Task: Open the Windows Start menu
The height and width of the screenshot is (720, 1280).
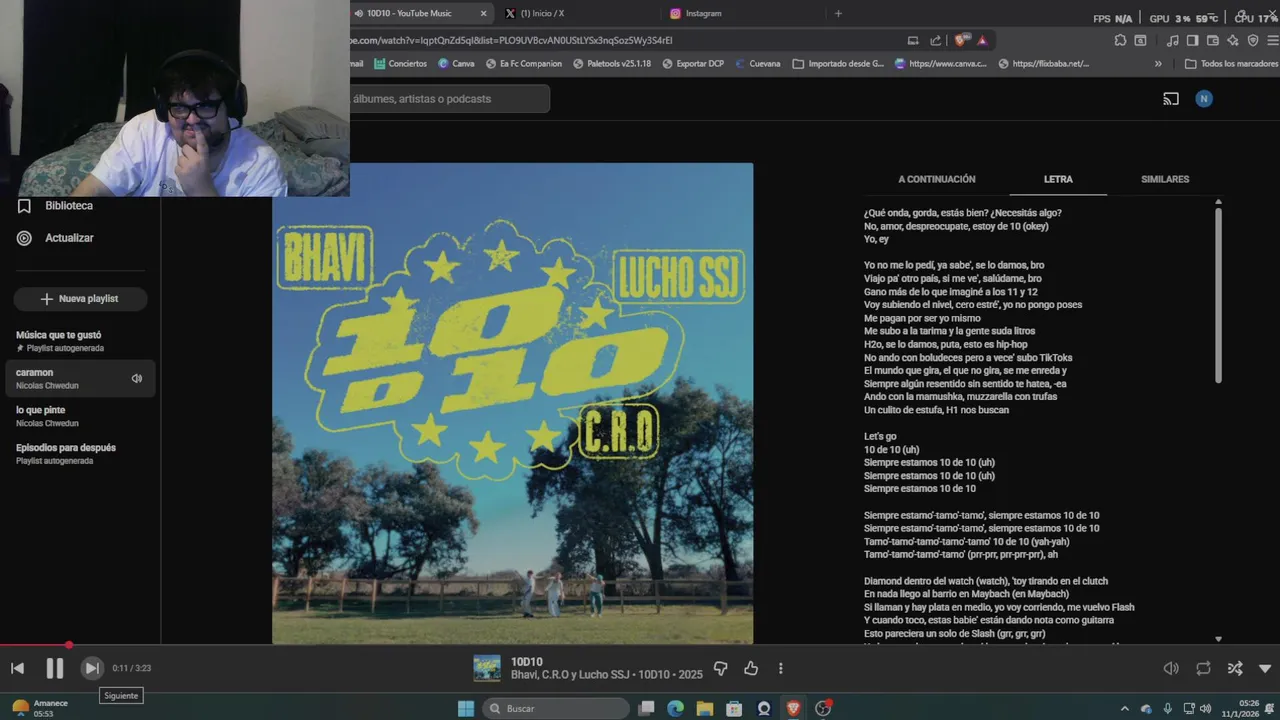Action: pos(466,708)
